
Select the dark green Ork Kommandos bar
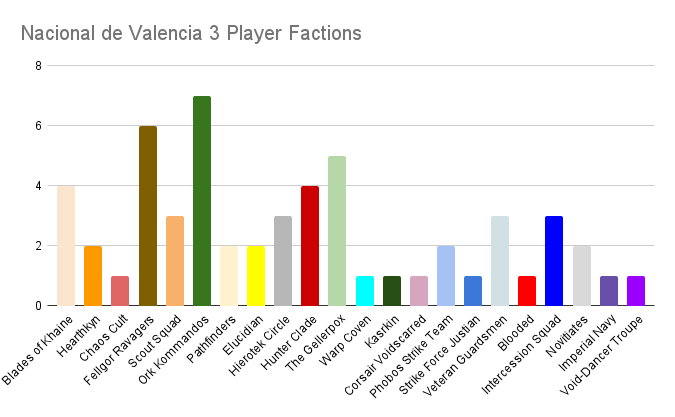click(x=202, y=200)
